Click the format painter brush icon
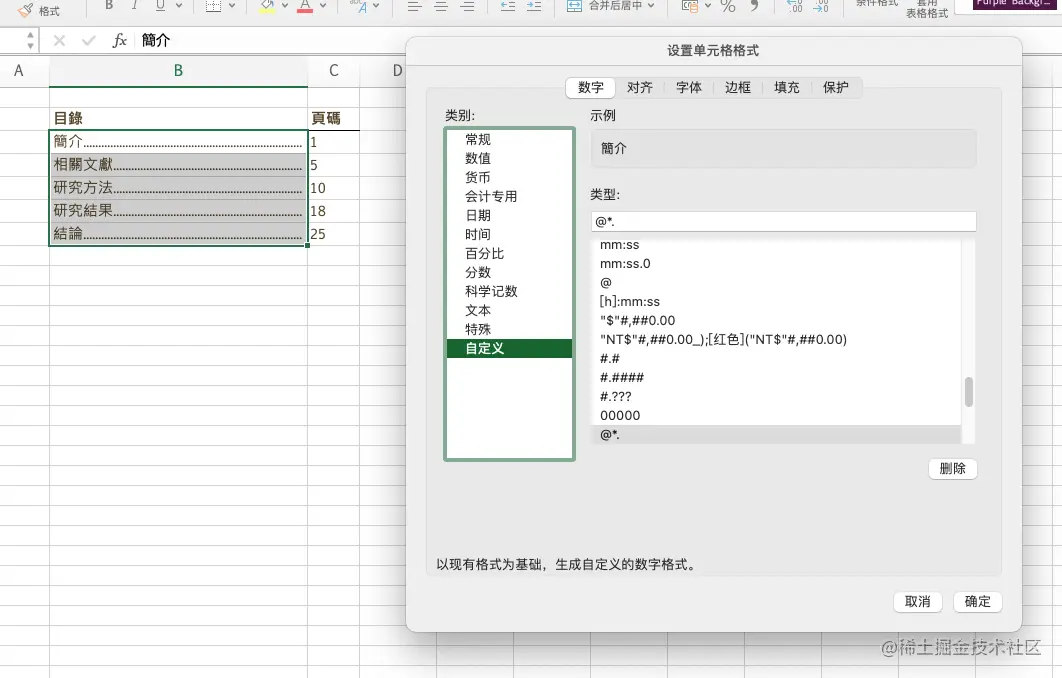The height and width of the screenshot is (678, 1062). (25, 10)
